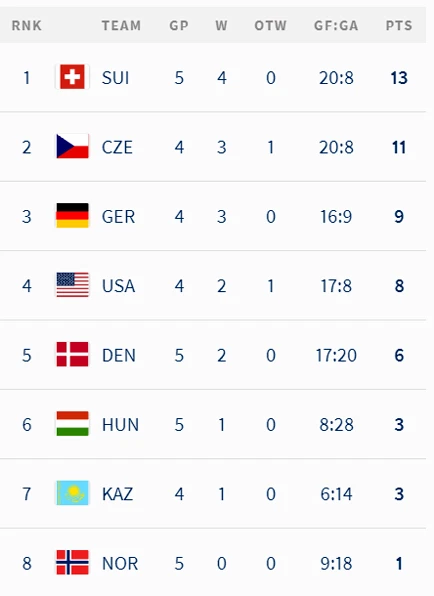Select the Kazakhstan flag icon

[x=72, y=493]
